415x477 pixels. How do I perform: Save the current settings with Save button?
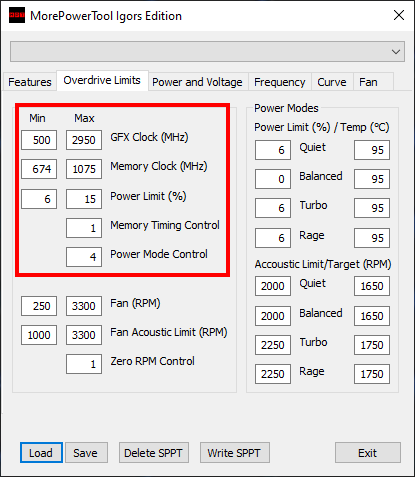(x=86, y=453)
